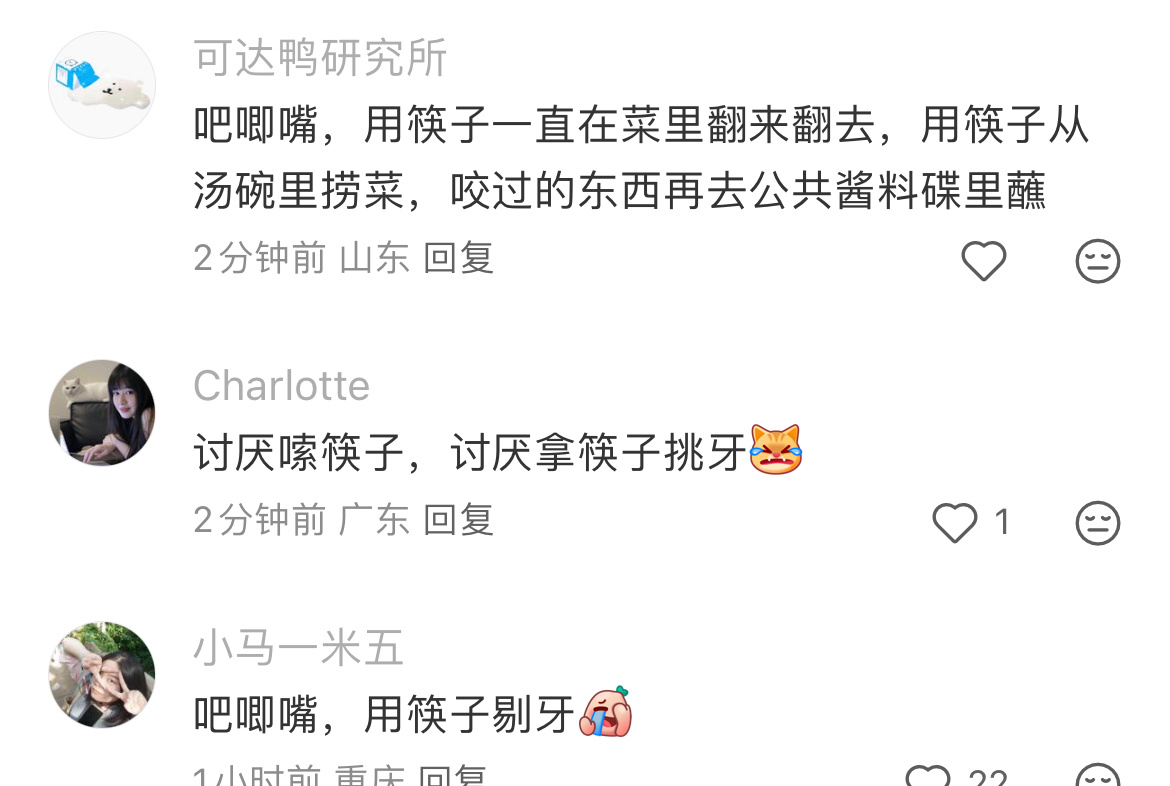Reply to 可达鸭研究所 via 回复
Image resolution: width=1170 pixels, height=786 pixels.
[458, 258]
